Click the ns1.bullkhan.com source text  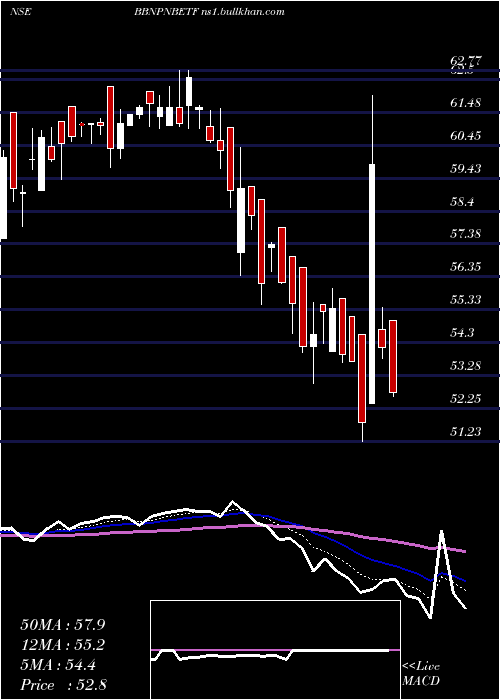(x=242, y=12)
